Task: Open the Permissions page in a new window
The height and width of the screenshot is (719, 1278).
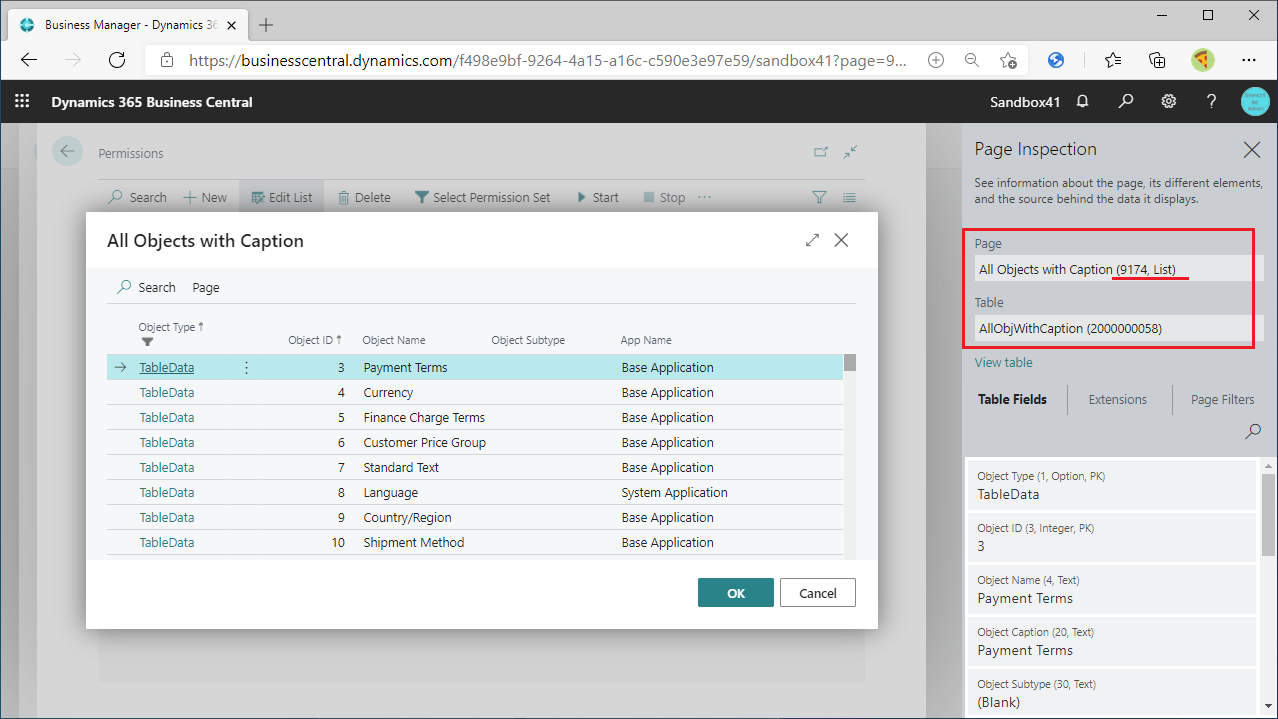Action: point(820,151)
